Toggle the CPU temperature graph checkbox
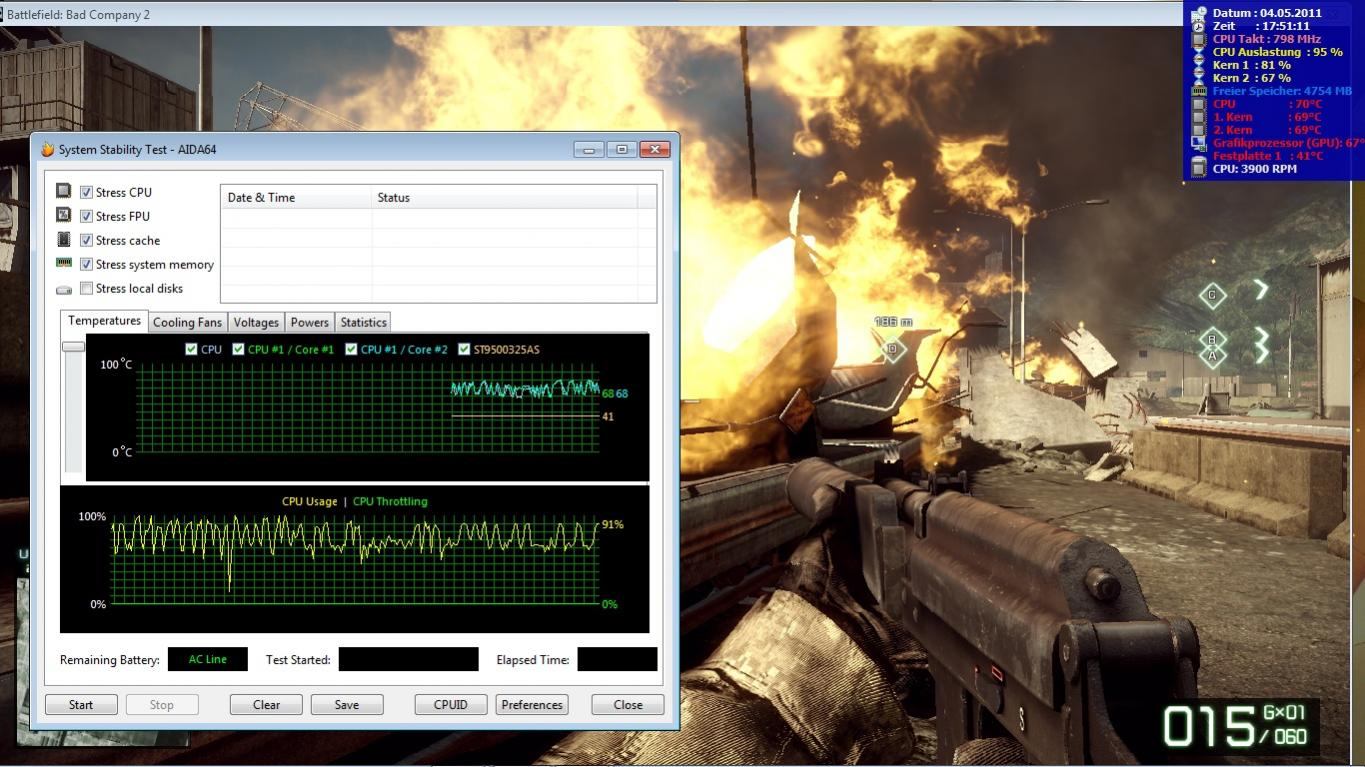The image size is (1365, 767). pos(191,349)
